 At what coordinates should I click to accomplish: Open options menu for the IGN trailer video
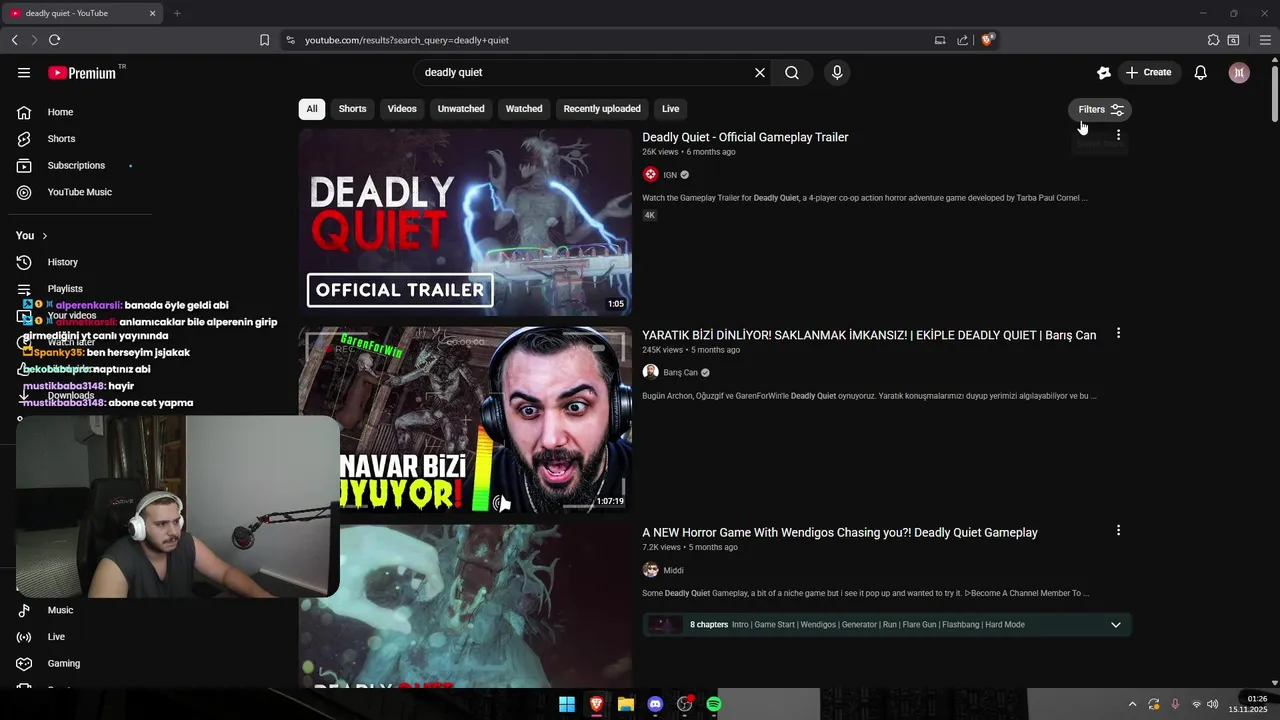(1118, 135)
